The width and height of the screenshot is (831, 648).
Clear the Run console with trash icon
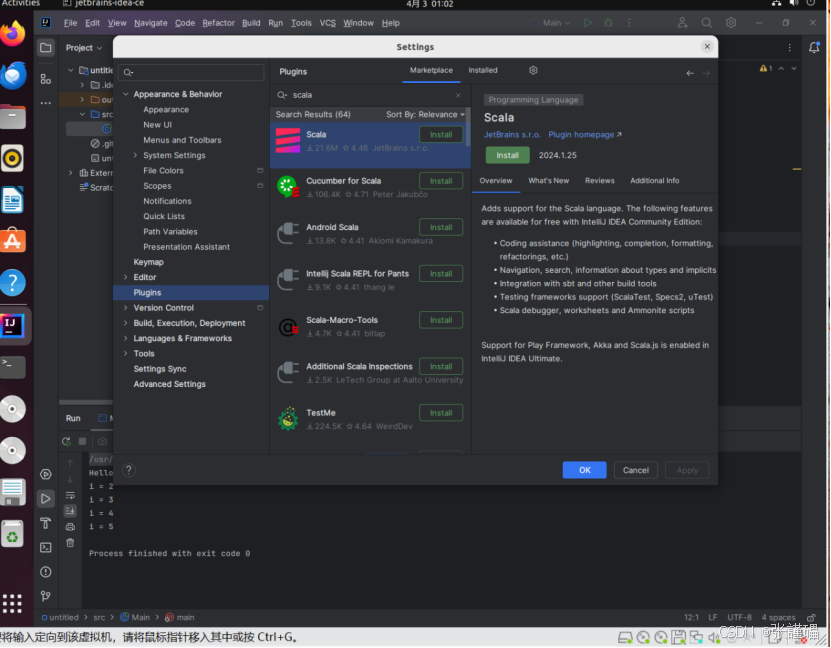pos(69,542)
